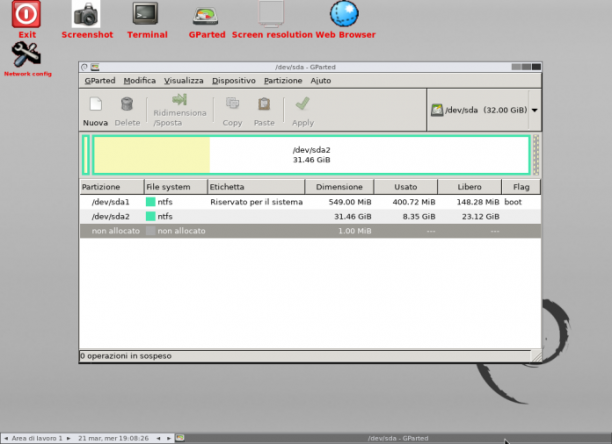Open the Modifica menu
Image resolution: width=612 pixels, height=444 pixels.
coord(139,81)
